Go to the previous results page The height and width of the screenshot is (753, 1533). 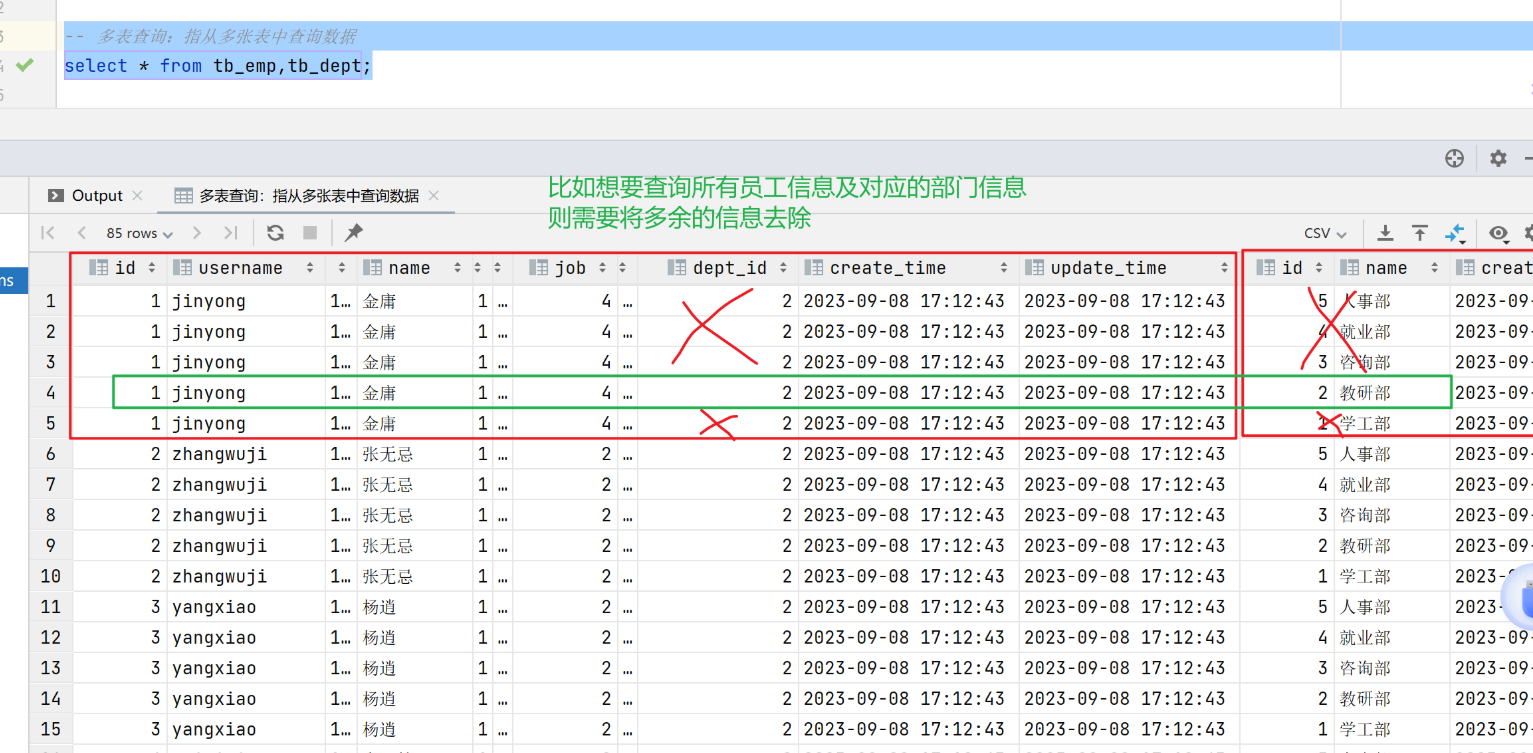pyautogui.click(x=82, y=233)
